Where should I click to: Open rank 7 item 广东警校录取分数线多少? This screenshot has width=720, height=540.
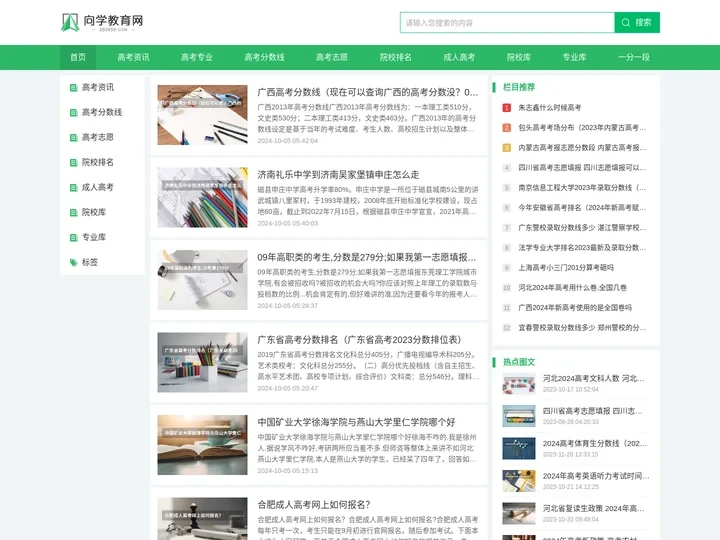pyautogui.click(x=582, y=228)
